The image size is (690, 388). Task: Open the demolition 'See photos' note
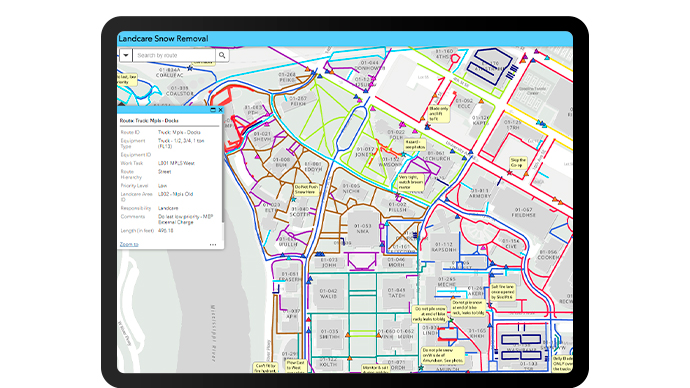443,355
